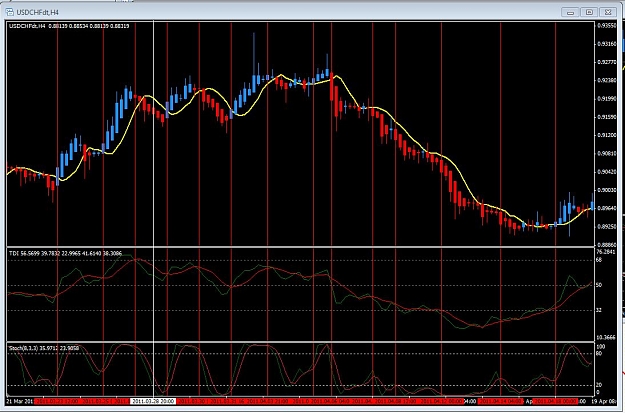Click the 0.90420 price scale label

(x=607, y=172)
